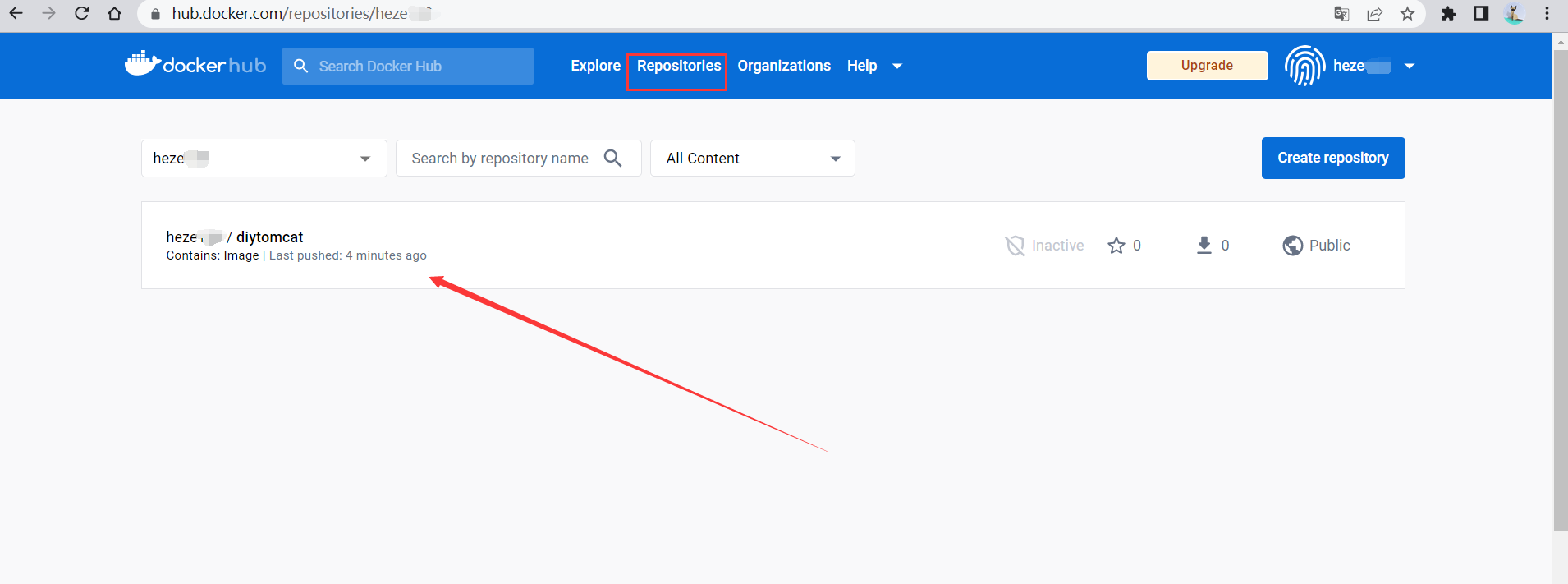
Task: Click the repository search magnifier icon
Action: 612,158
